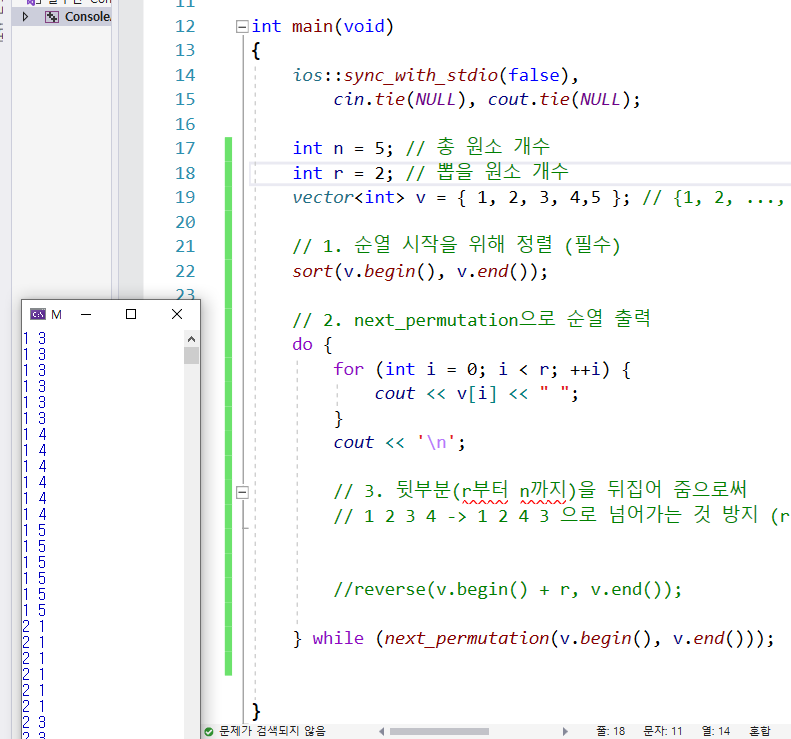Click the '문자: 11' character indicator
Image resolution: width=791 pixels, height=739 pixels.
pyautogui.click(x=662, y=731)
